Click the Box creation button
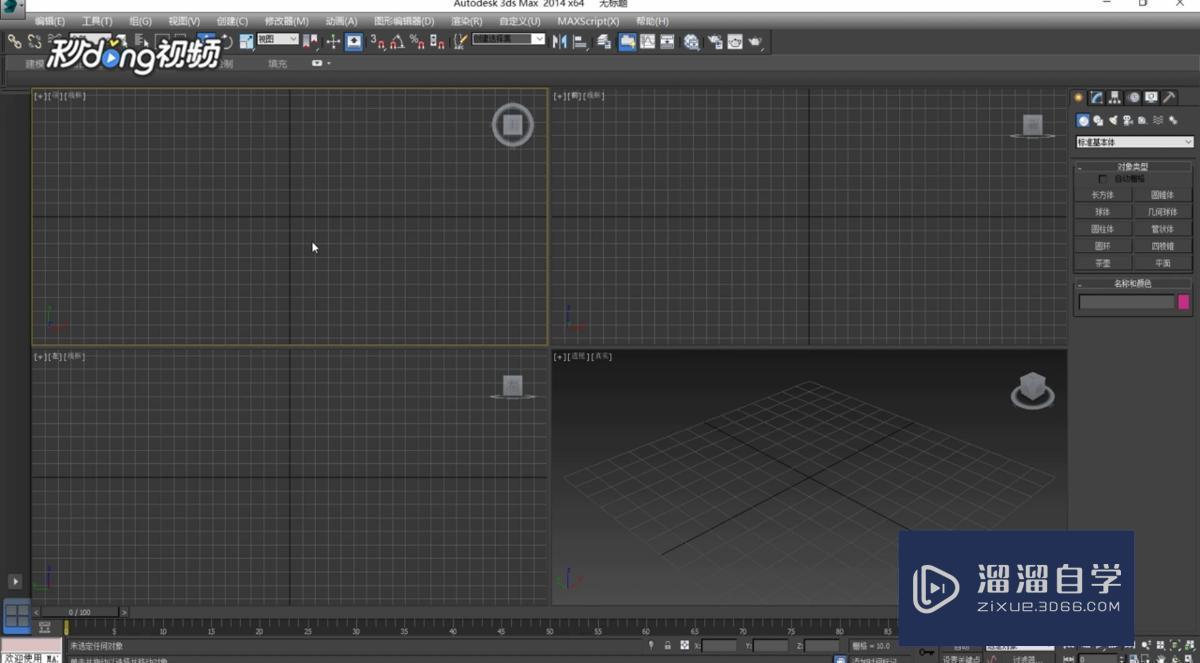The image size is (1200, 663). tap(1103, 194)
